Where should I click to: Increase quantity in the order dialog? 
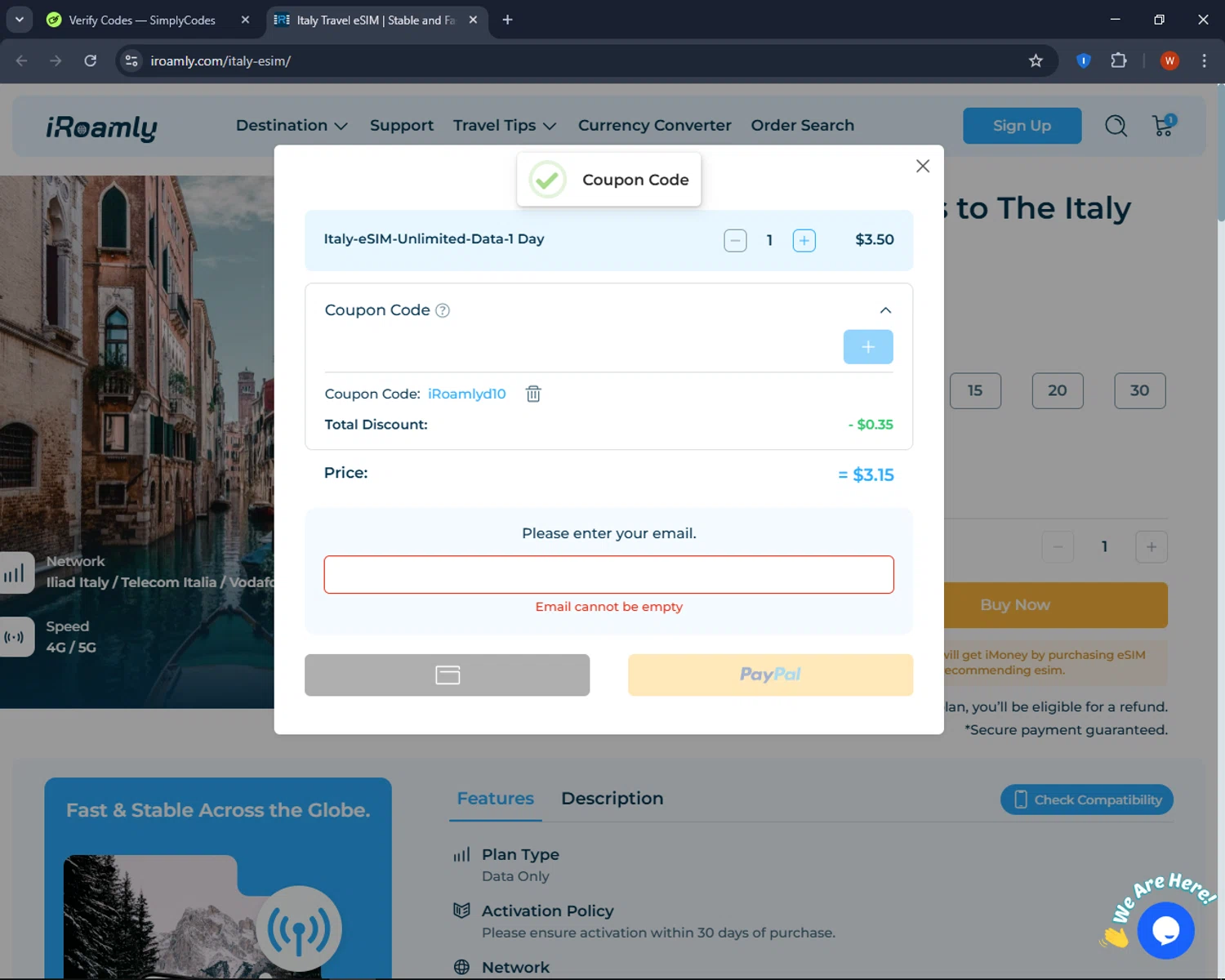click(x=804, y=240)
